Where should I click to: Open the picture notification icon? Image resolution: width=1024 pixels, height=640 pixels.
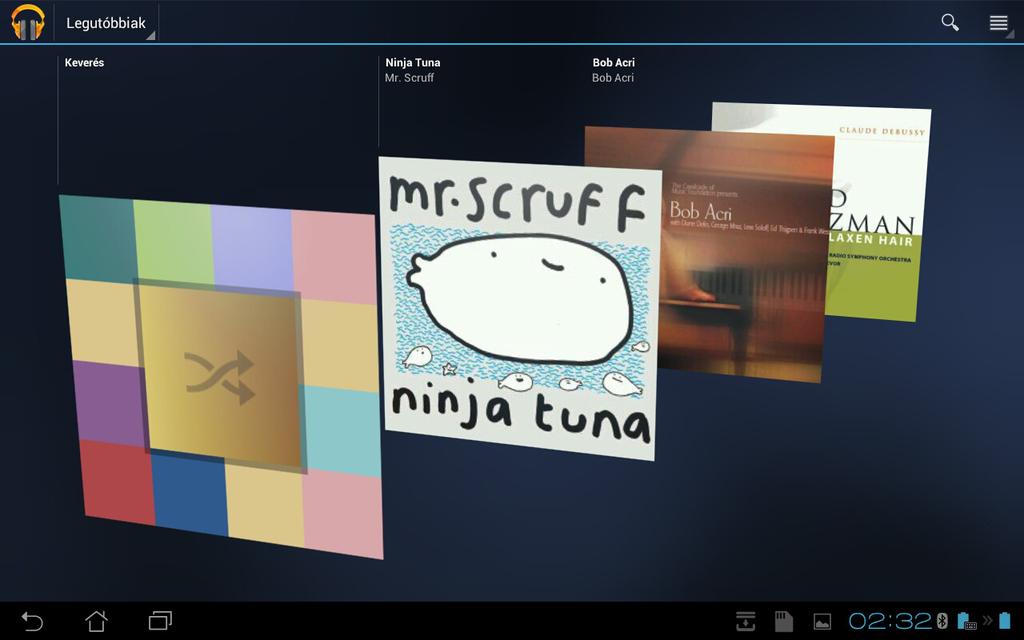pyautogui.click(x=822, y=622)
